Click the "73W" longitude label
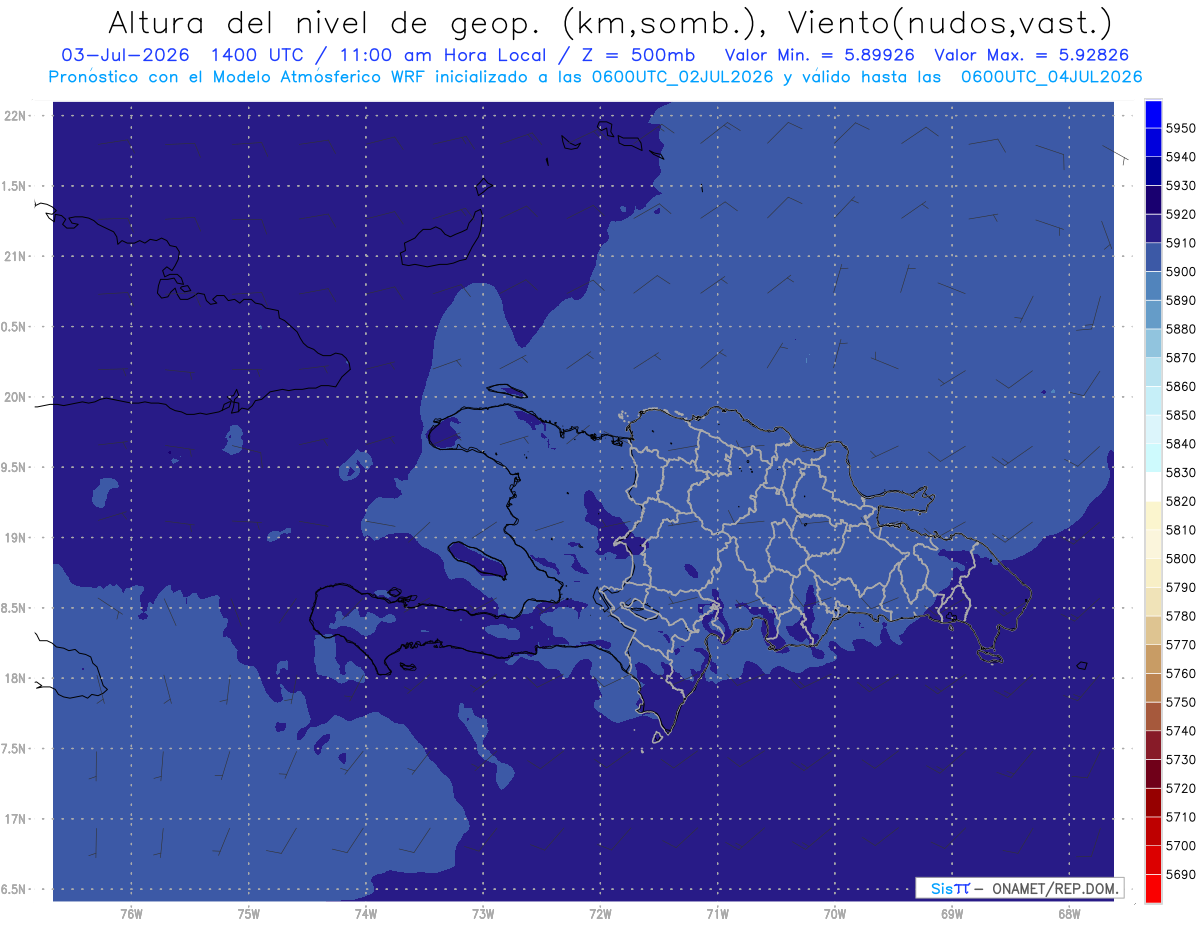The image size is (1200, 927). tap(483, 913)
